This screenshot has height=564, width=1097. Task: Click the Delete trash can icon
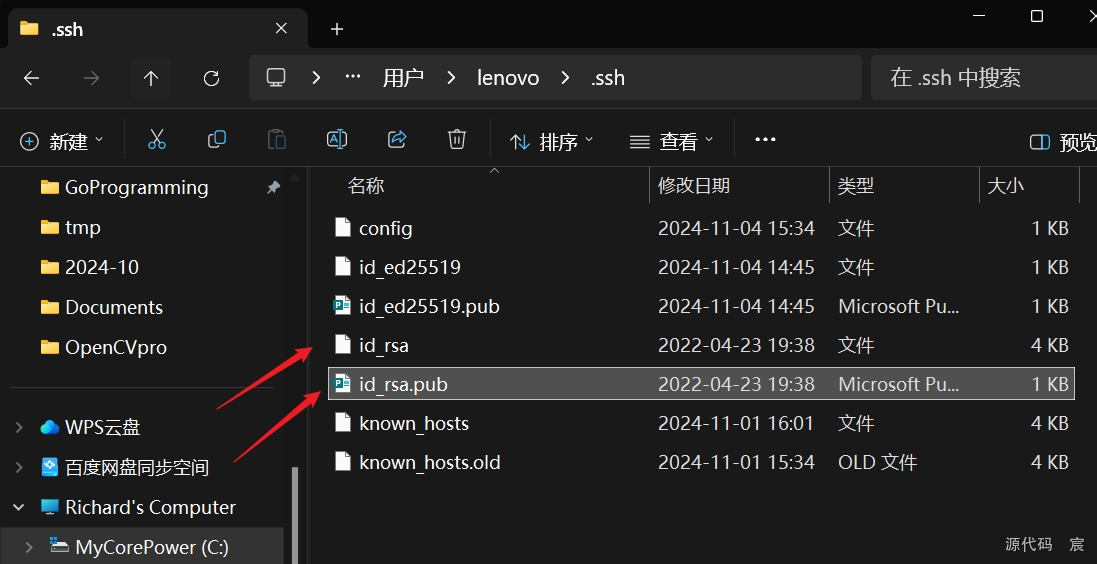(x=457, y=140)
